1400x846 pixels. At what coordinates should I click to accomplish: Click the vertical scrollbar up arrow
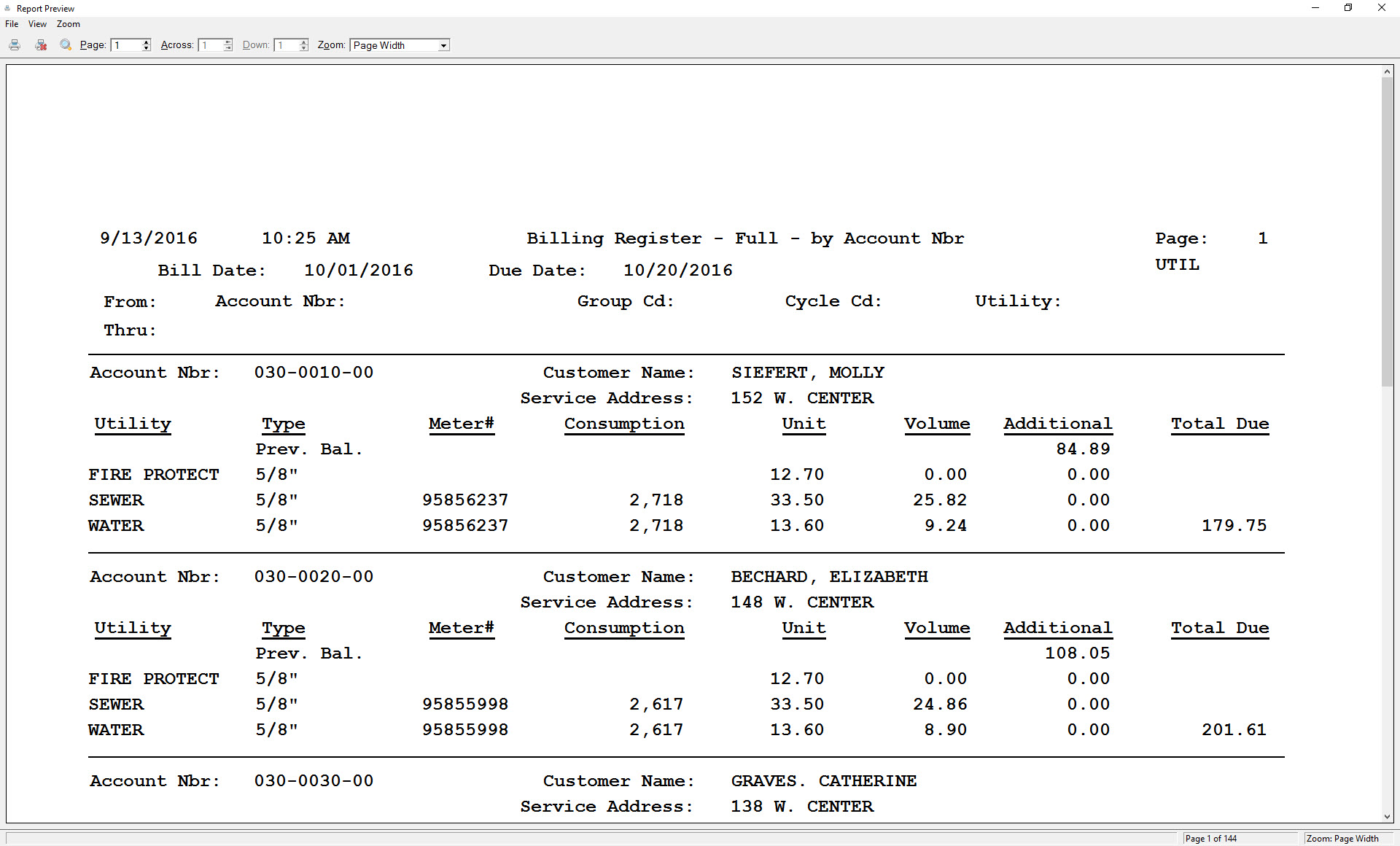point(1387,71)
